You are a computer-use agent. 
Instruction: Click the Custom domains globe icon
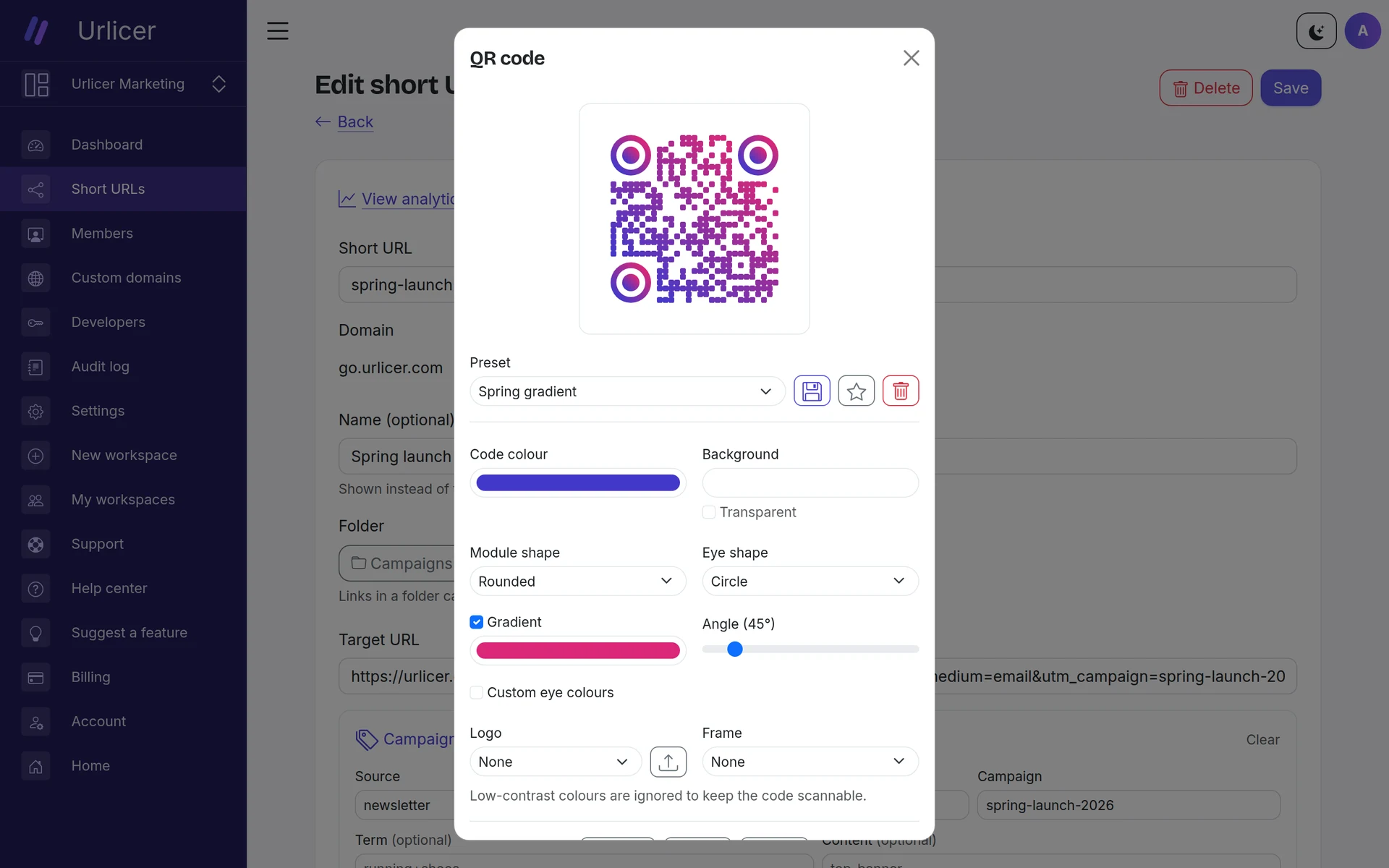[x=35, y=278]
